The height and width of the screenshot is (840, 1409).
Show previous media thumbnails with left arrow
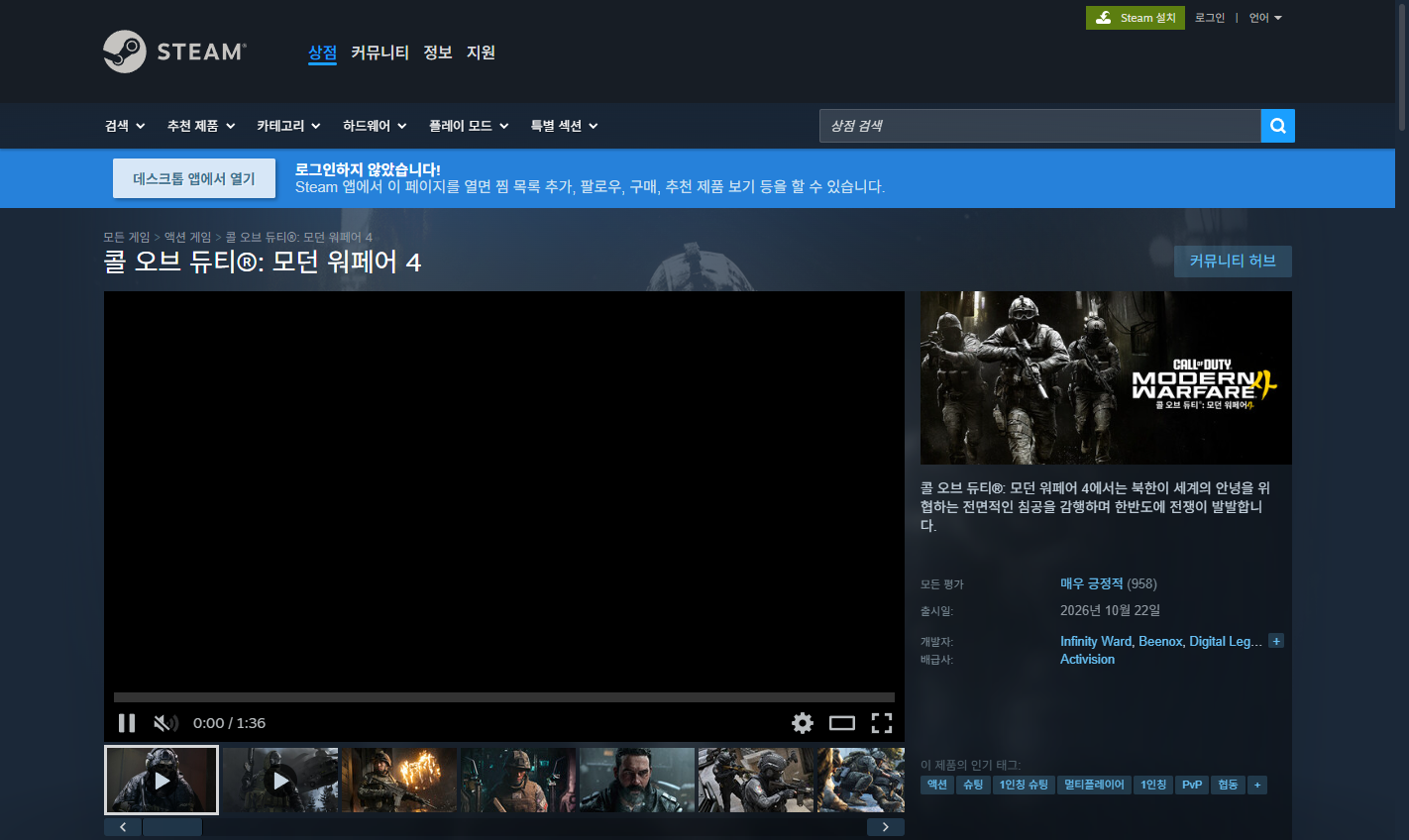coord(123,827)
